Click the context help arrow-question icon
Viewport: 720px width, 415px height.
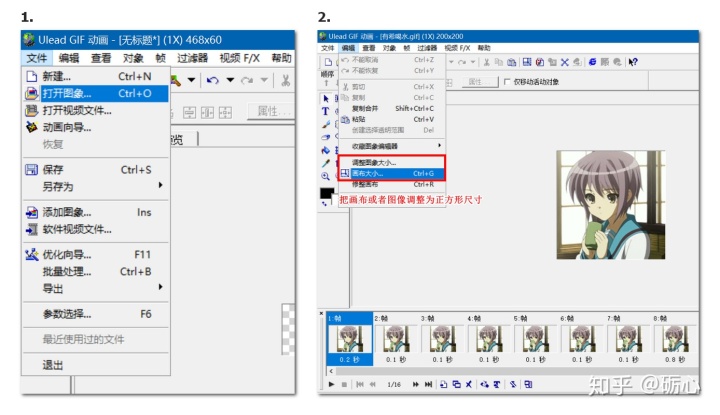[x=633, y=62]
